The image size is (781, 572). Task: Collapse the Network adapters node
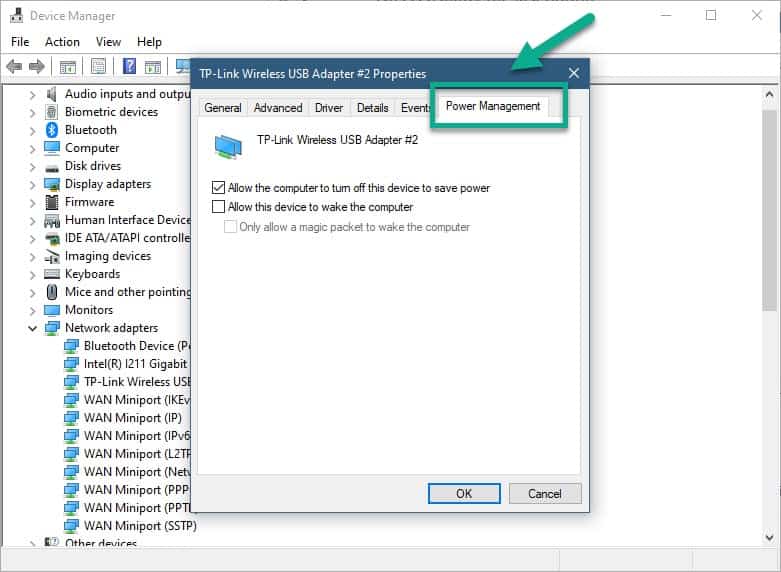pyautogui.click(x=32, y=328)
